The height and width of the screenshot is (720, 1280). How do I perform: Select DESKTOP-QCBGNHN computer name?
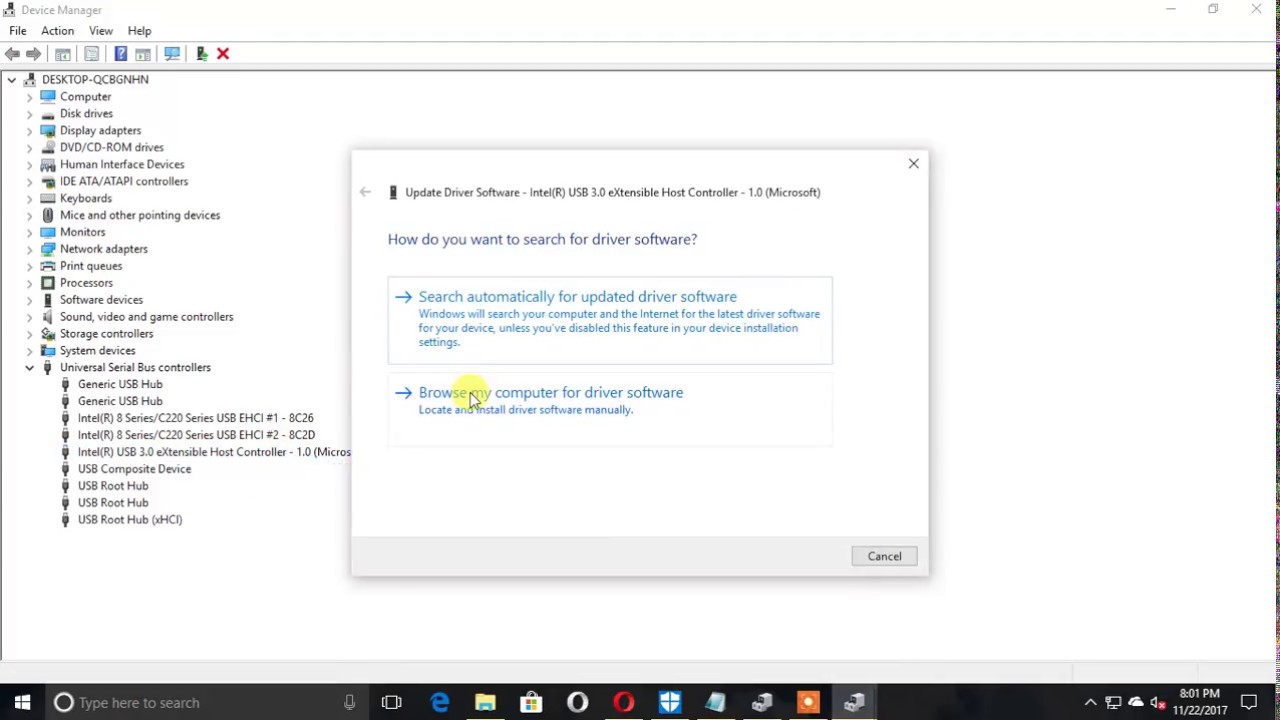tap(95, 80)
